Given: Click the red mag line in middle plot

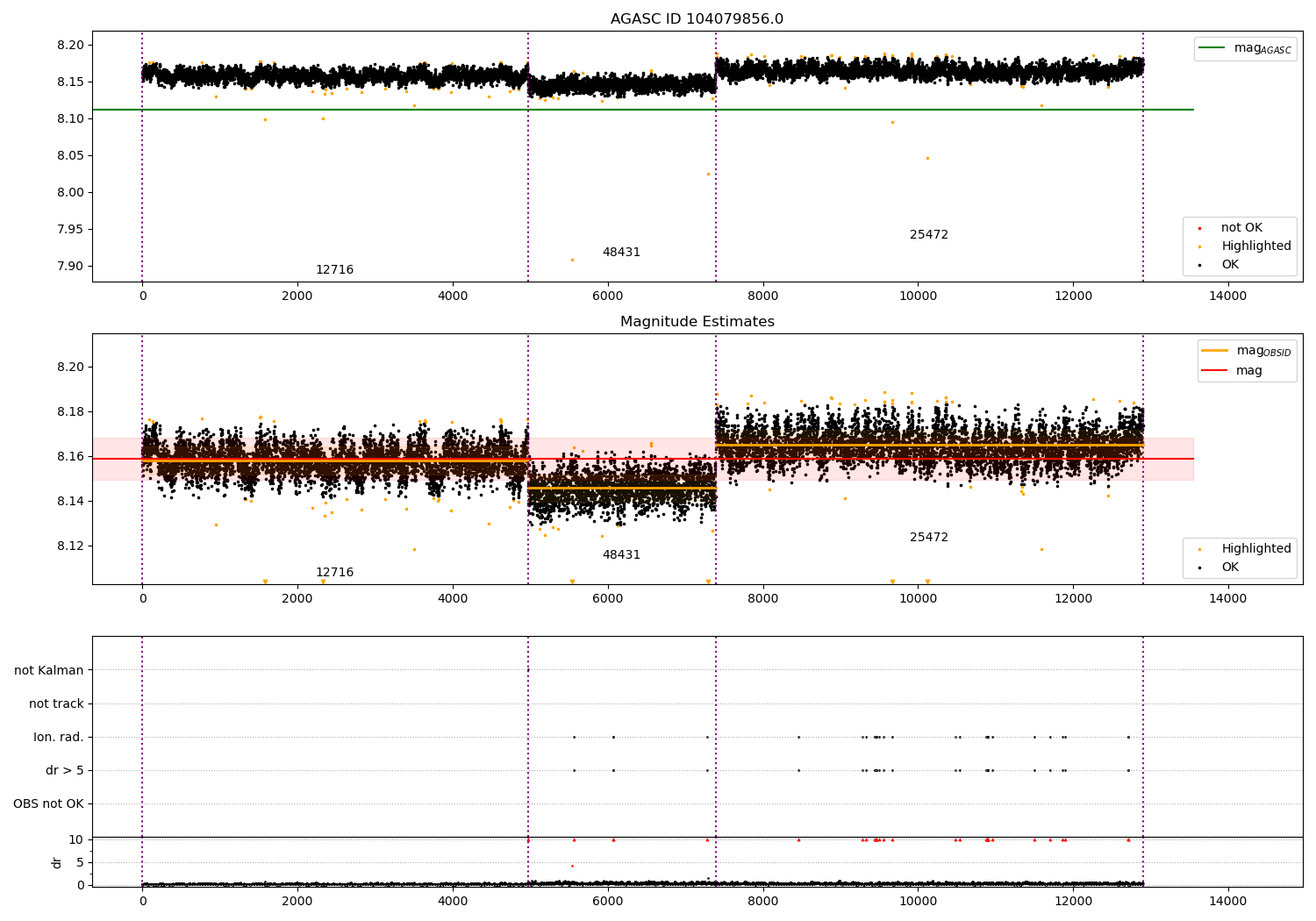Looking at the screenshot, I should pos(643,459).
